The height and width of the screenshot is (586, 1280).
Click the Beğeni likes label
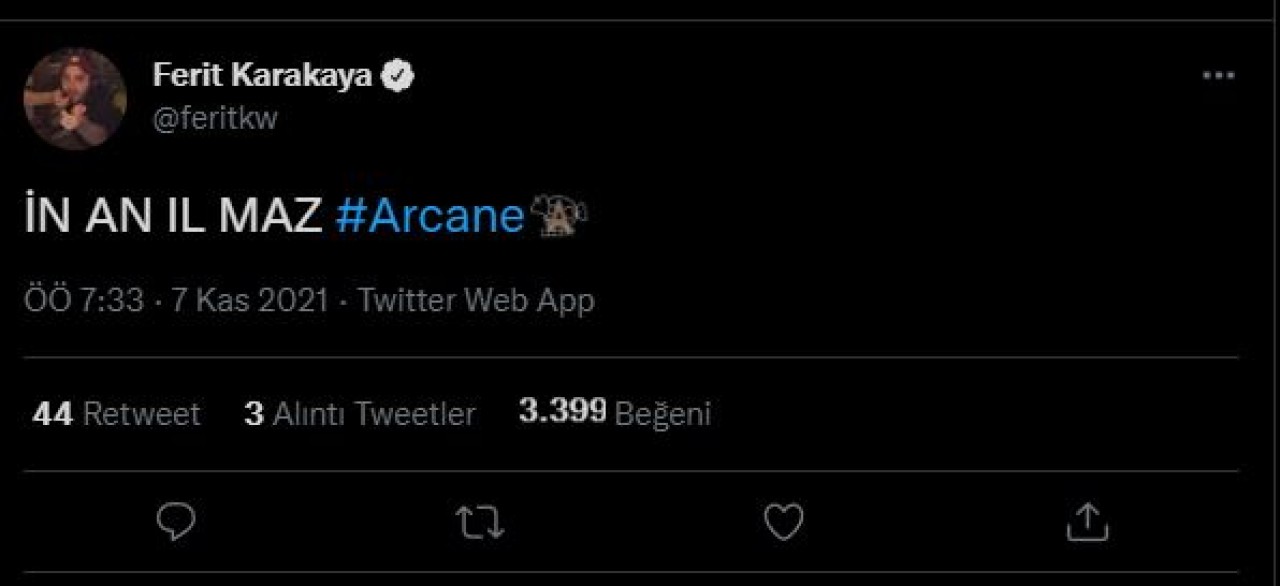pos(662,413)
